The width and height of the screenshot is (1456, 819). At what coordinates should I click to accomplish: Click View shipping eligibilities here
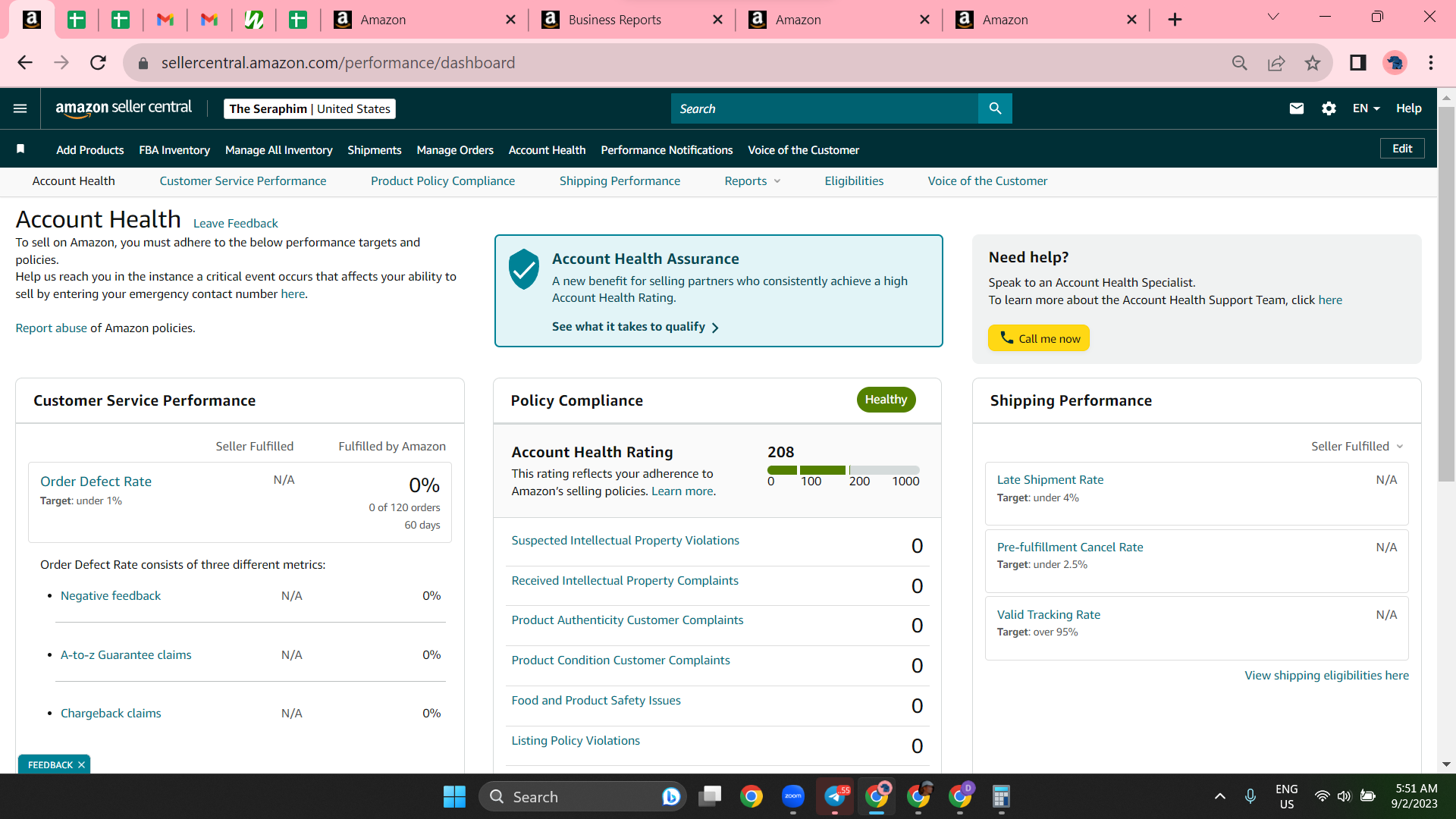click(1326, 676)
